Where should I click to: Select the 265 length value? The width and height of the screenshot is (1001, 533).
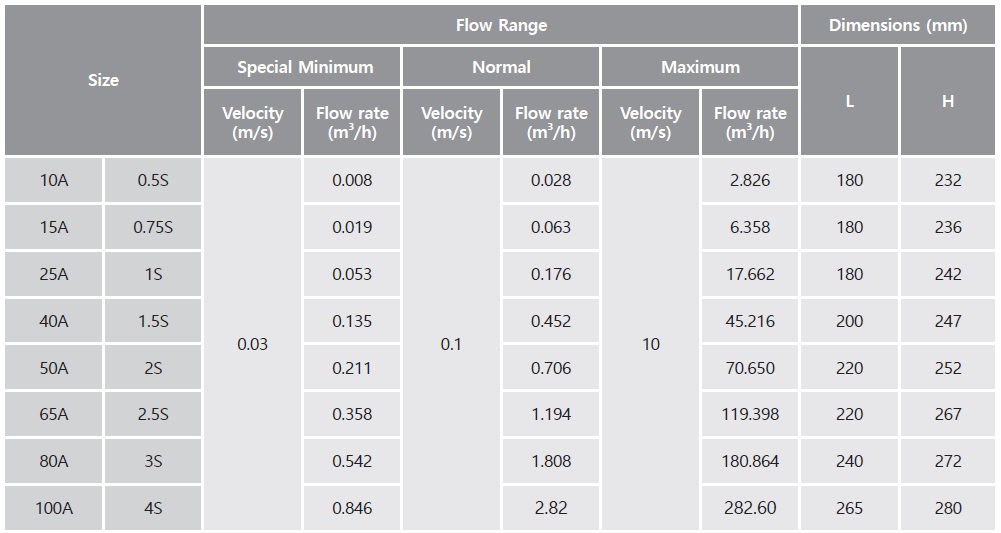click(849, 508)
